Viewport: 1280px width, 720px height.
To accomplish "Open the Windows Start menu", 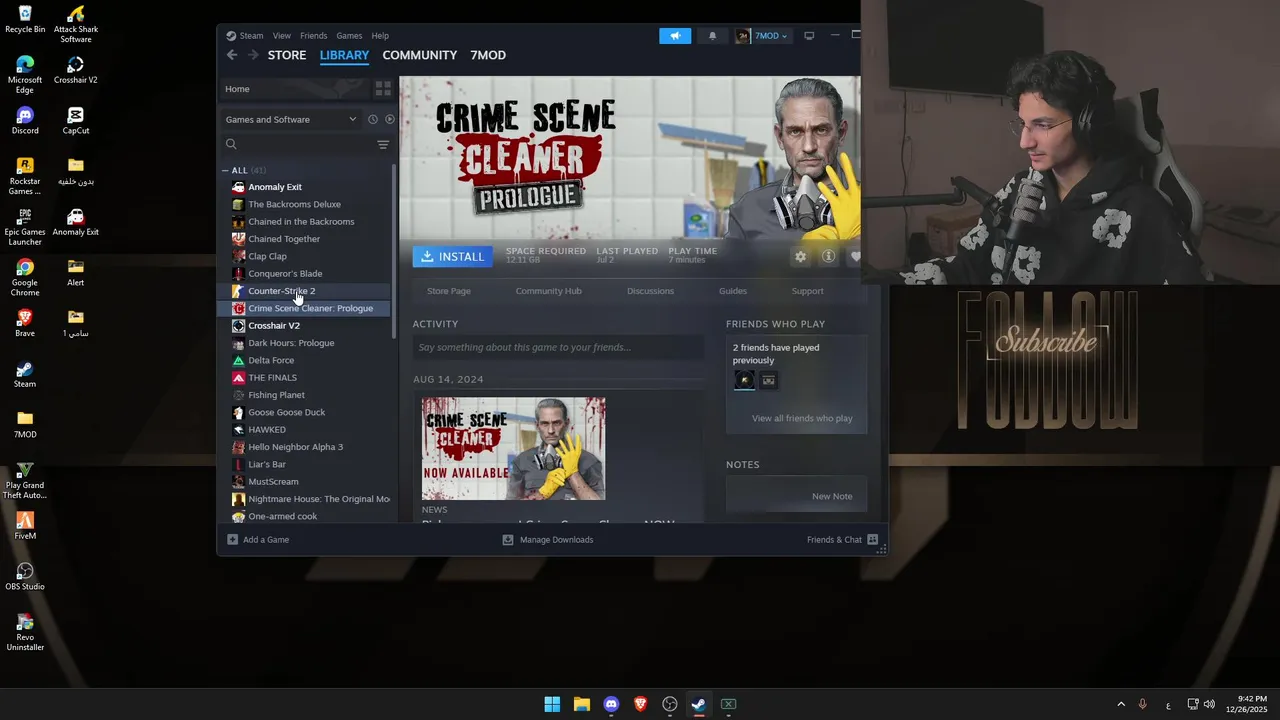I will [552, 704].
